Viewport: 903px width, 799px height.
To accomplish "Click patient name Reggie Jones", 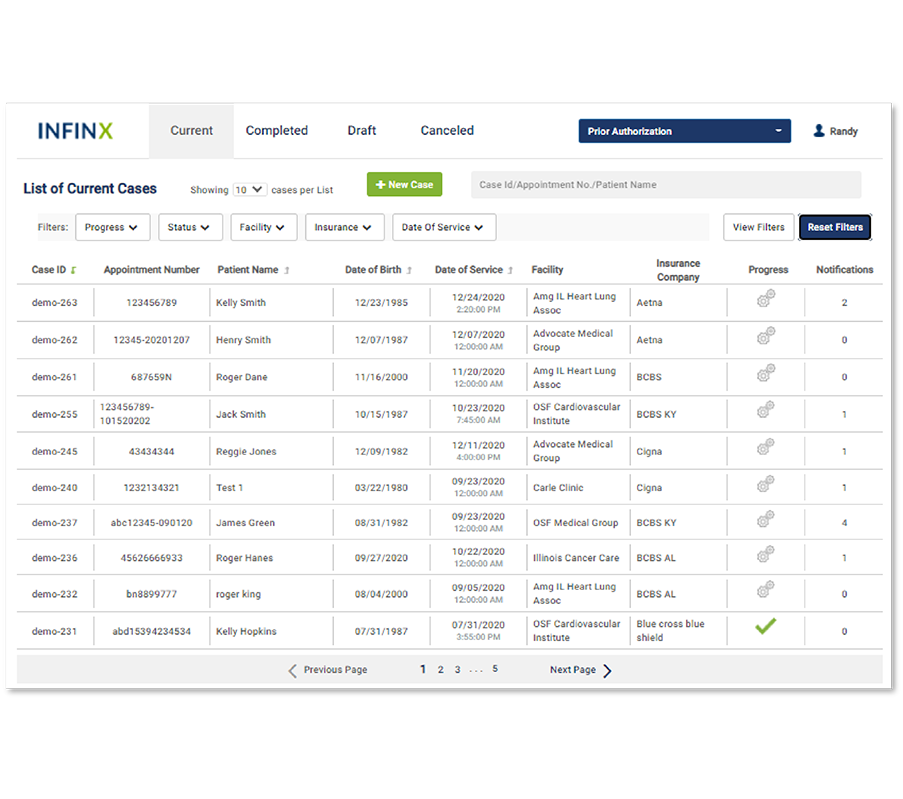I will pos(246,452).
